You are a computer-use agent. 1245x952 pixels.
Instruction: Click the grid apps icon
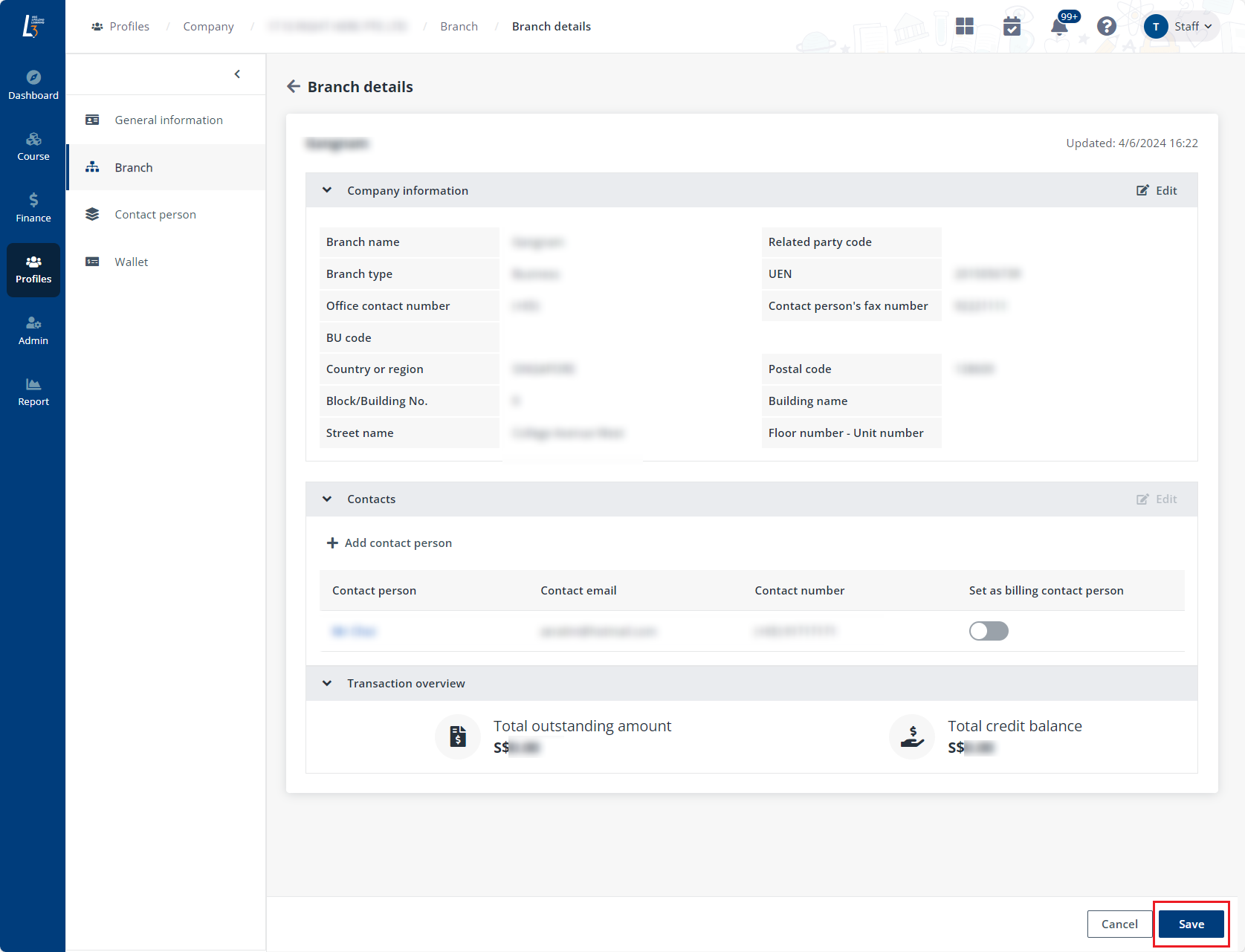pos(965,27)
